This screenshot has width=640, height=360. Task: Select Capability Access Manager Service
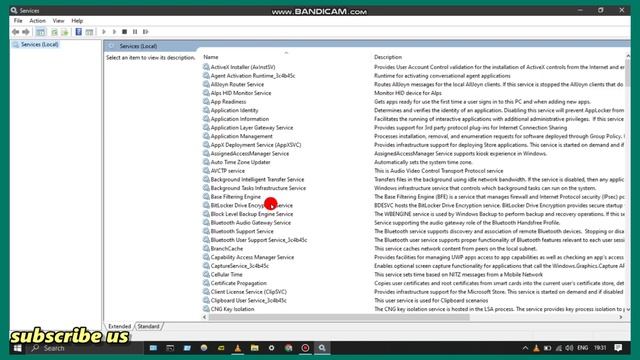(x=252, y=257)
